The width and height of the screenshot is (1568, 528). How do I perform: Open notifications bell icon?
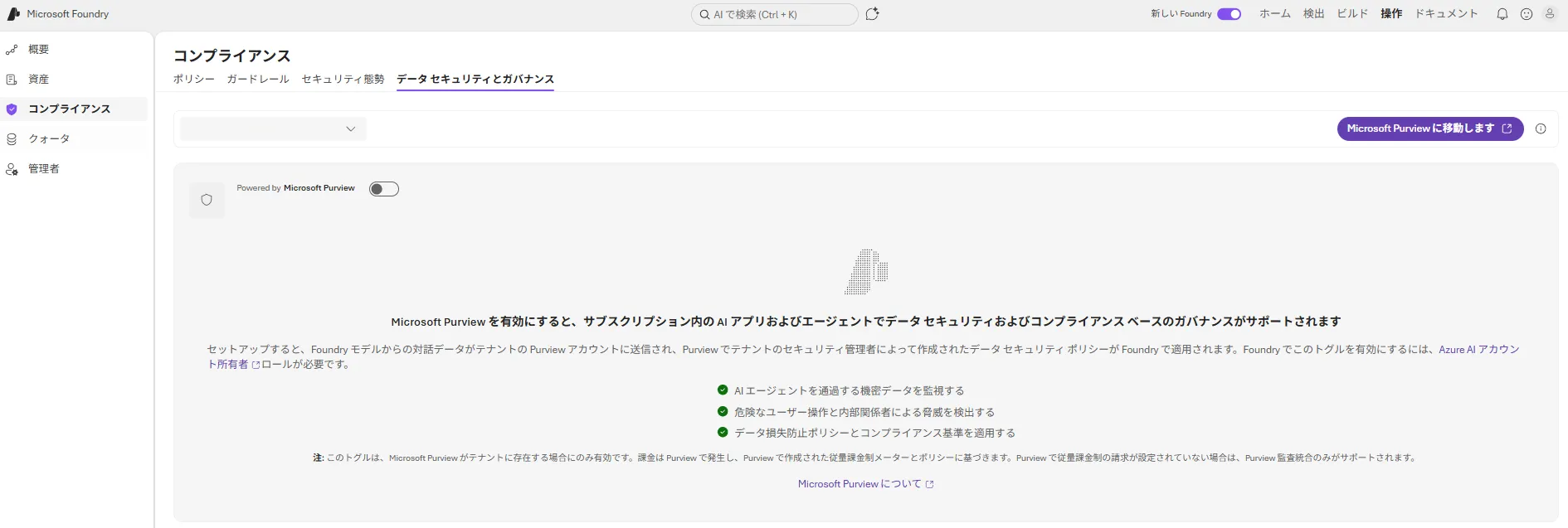(1502, 14)
